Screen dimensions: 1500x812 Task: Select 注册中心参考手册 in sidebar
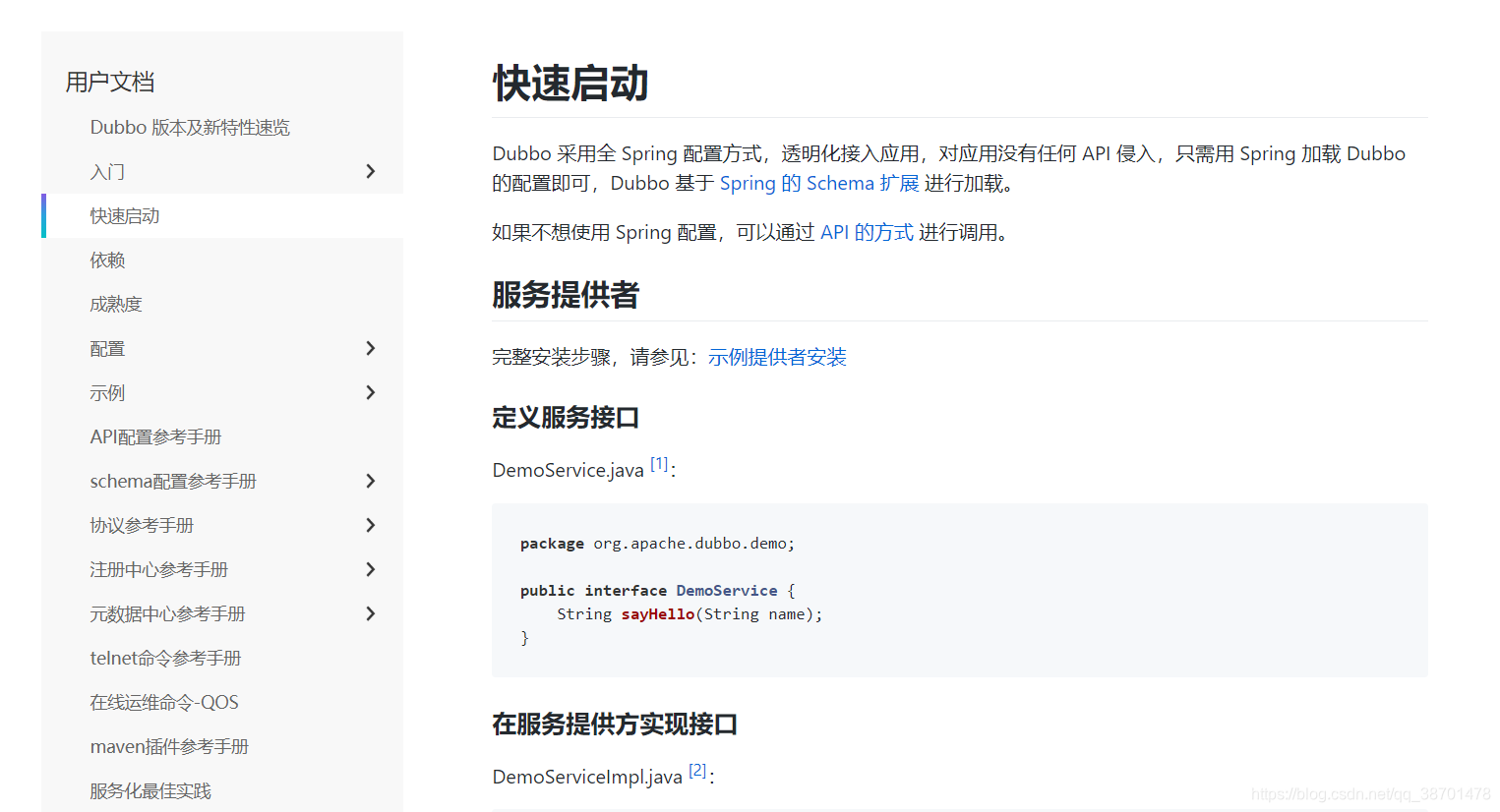point(158,570)
